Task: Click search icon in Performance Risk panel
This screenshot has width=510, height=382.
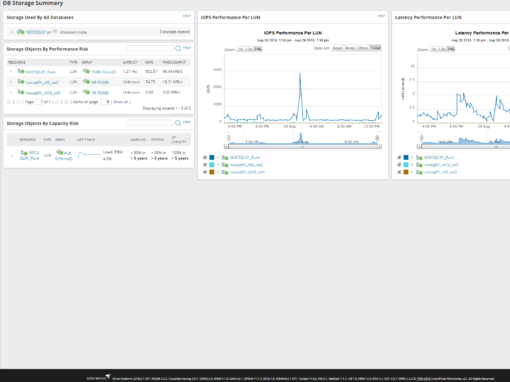Action: 178,49
